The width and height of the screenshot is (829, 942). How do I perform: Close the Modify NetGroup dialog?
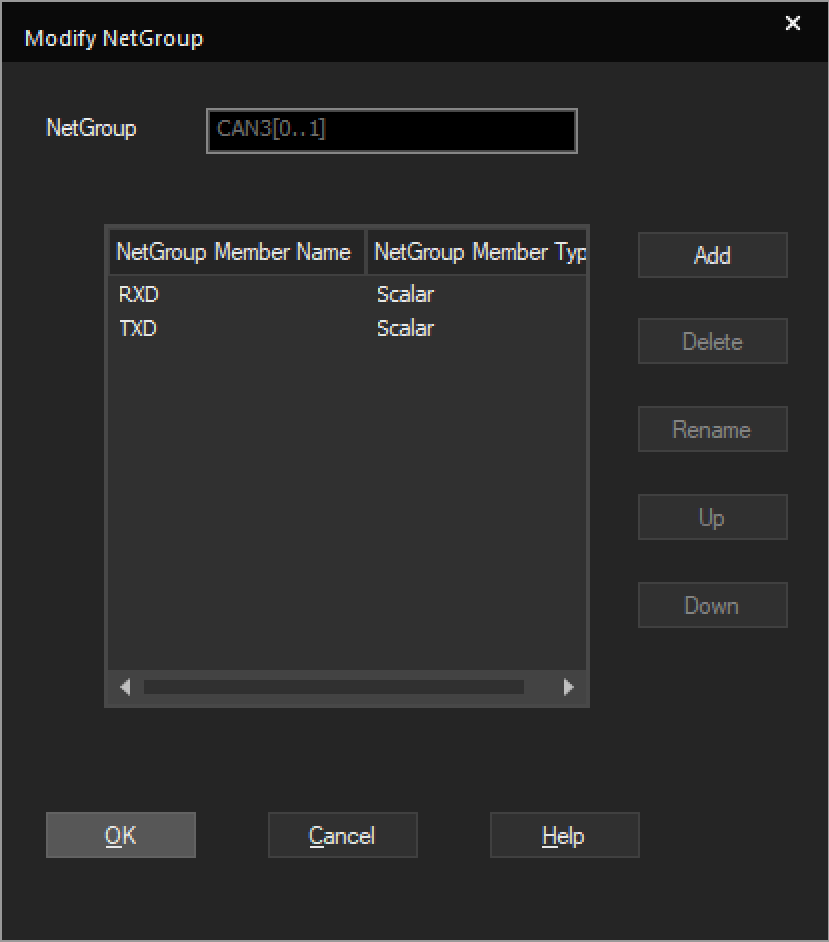coord(792,23)
